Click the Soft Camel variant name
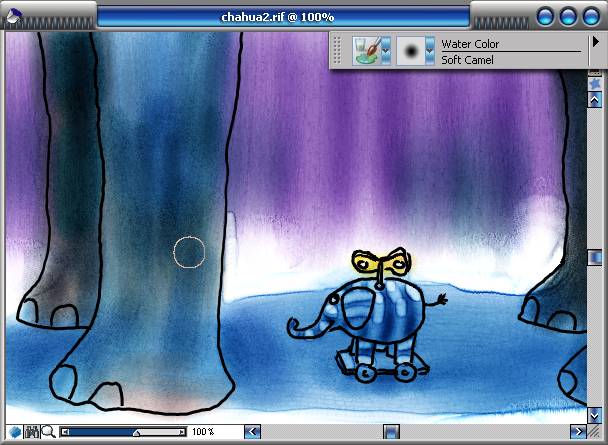This screenshot has height=445, width=608. pyautogui.click(x=467, y=60)
